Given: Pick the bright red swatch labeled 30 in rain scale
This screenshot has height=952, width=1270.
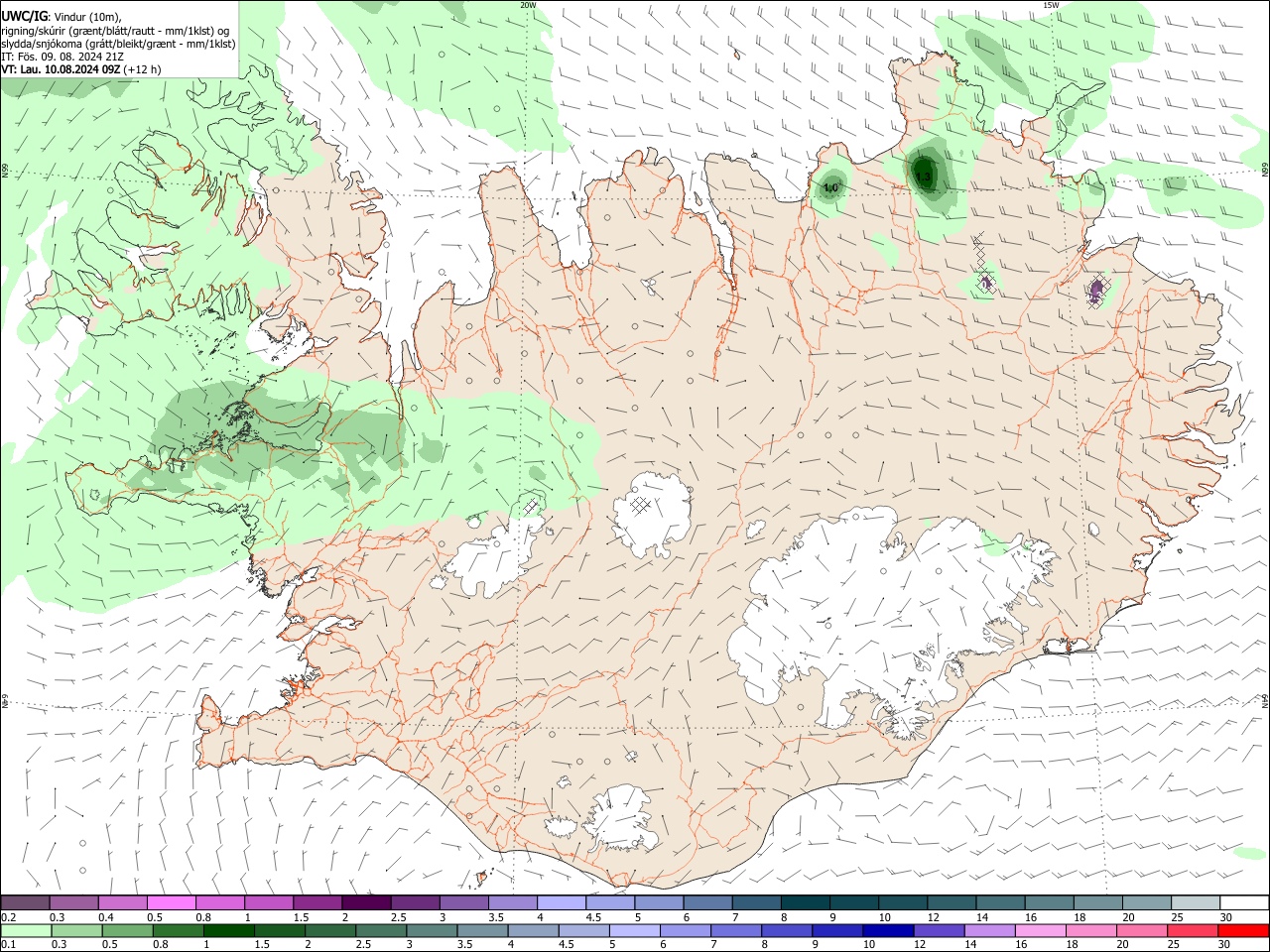Looking at the screenshot, I should coord(1242,931).
